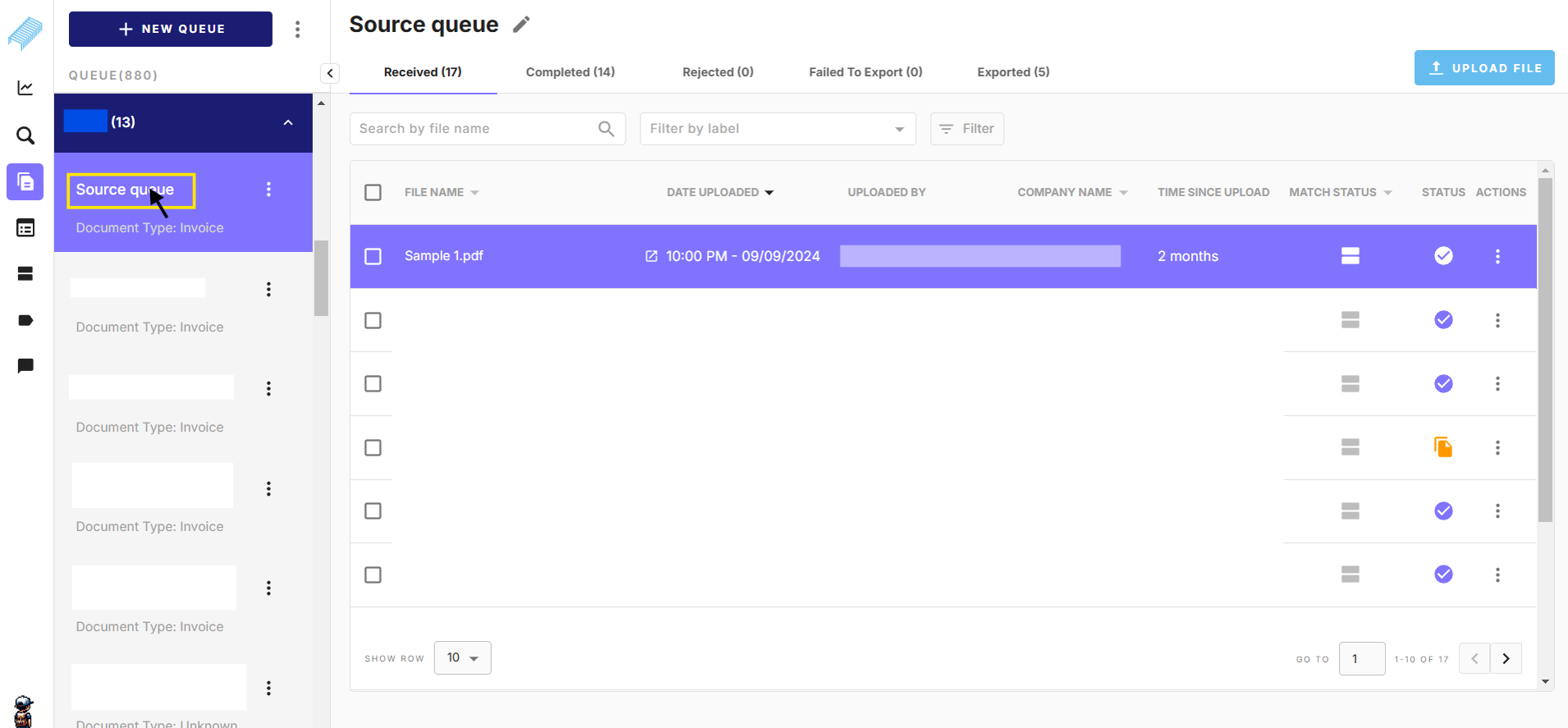Open the list view icon in sidebar
This screenshot has height=728, width=1568.
(25, 228)
